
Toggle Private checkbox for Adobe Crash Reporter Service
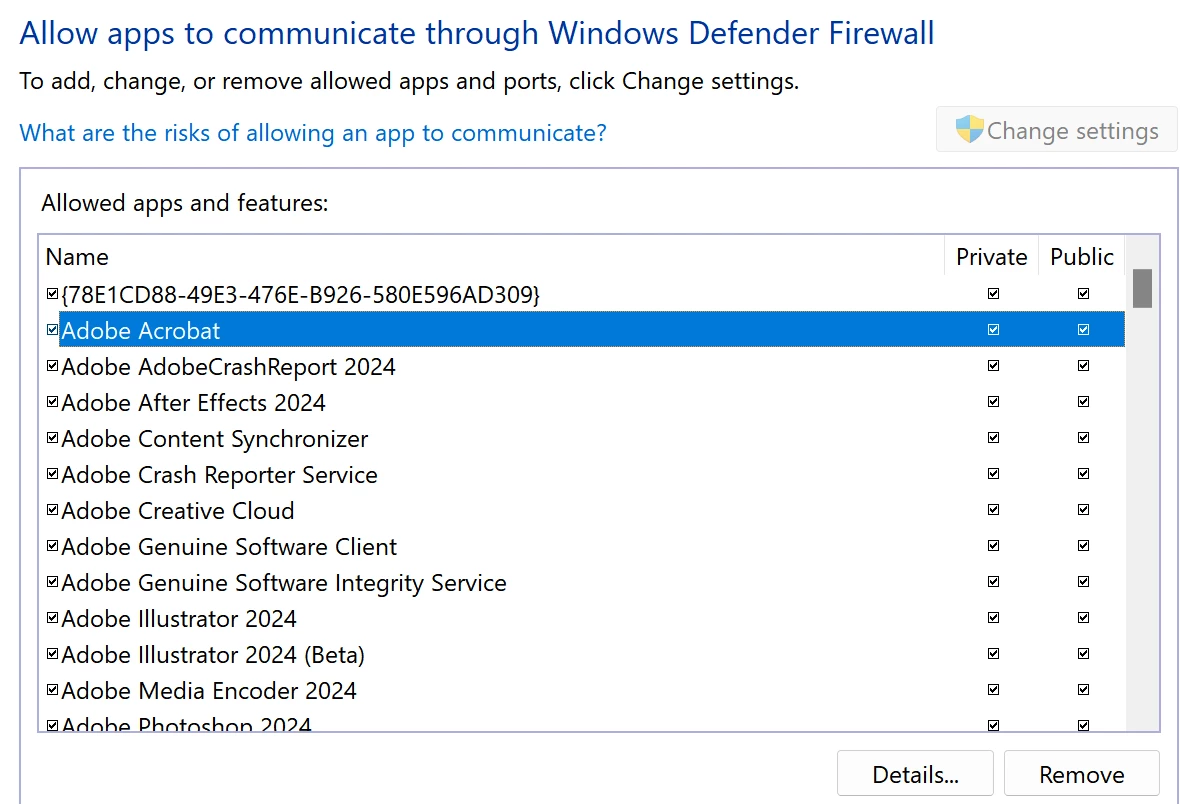pos(993,474)
